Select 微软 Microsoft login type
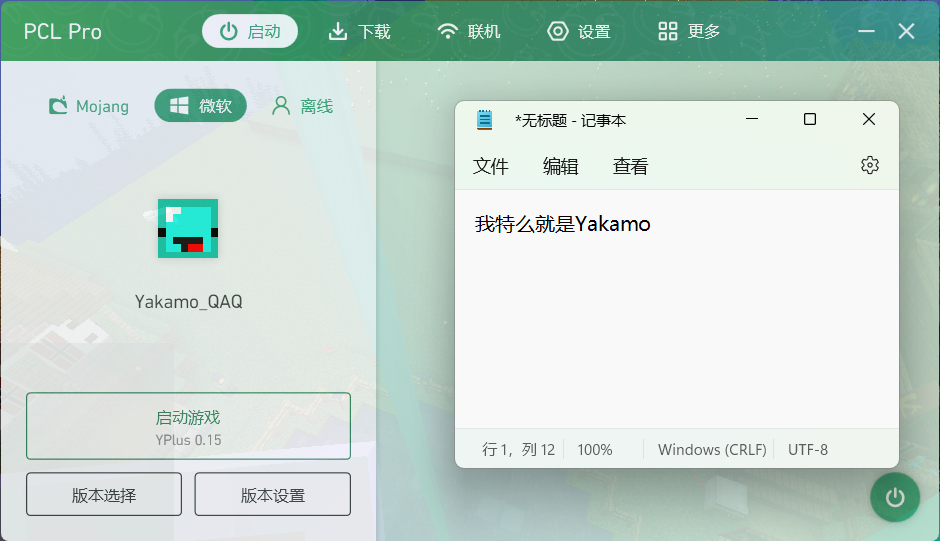Image resolution: width=940 pixels, height=541 pixels. tap(201, 106)
